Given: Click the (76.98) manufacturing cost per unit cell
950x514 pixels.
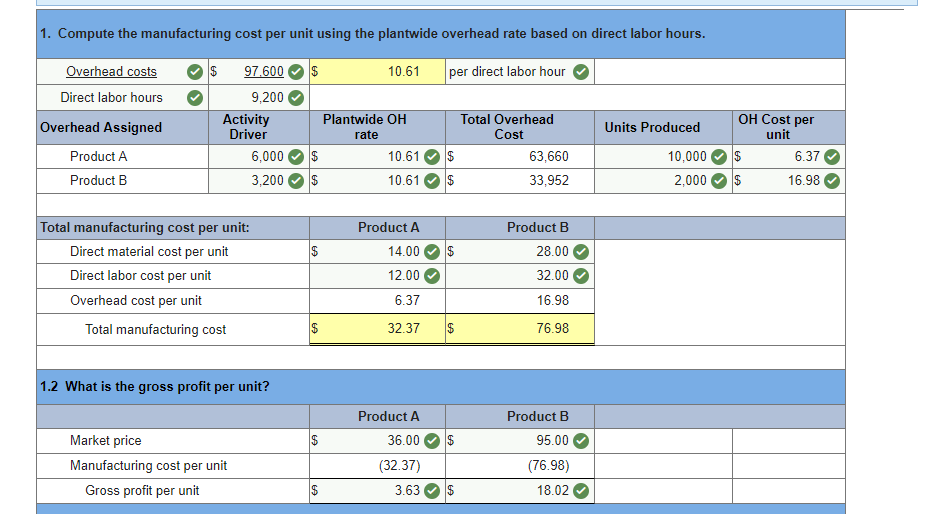Looking at the screenshot, I should tap(520, 466).
